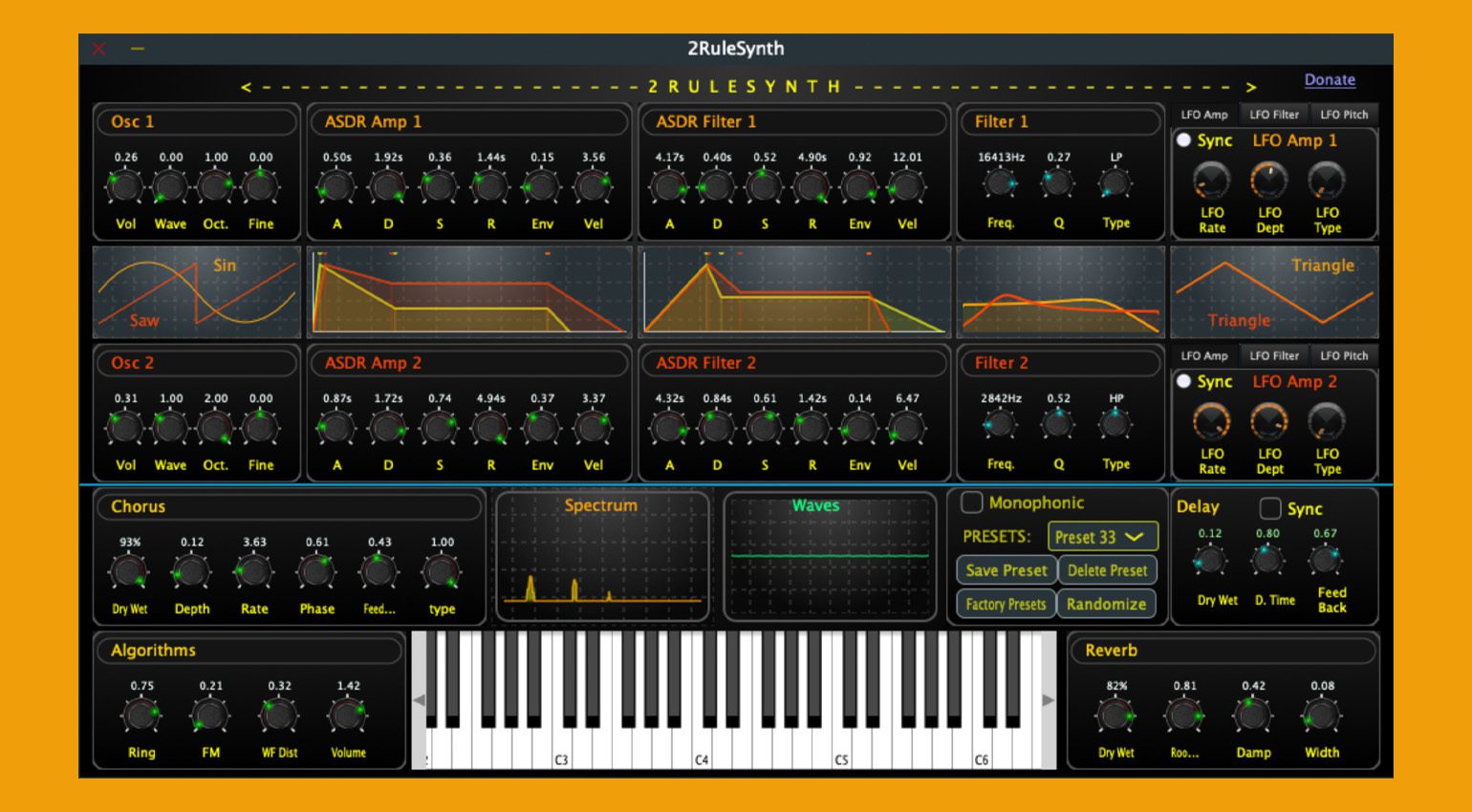Click Algorithms FM knob
The image size is (1472, 812).
[210, 715]
